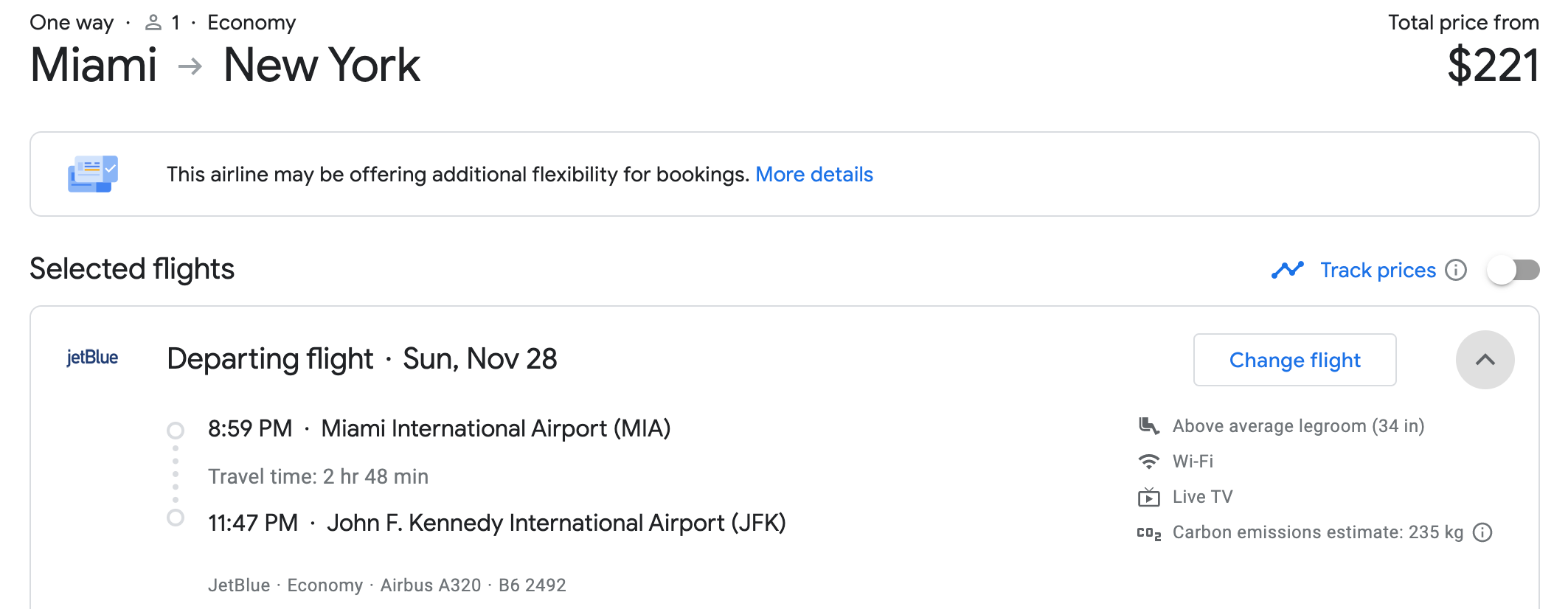Click the passenger count person icon
This screenshot has width=1568, height=609.
pos(153,23)
